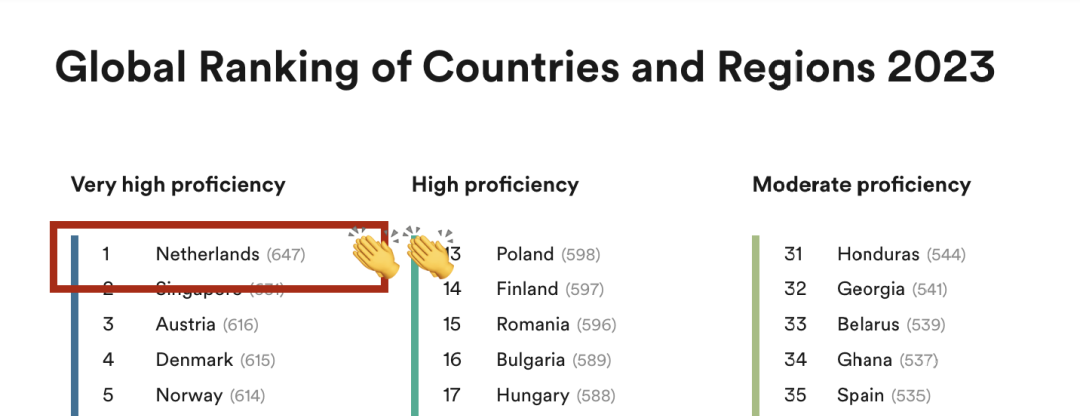Screen dimensions: 1080x416
Task: Click the Bulgaria (589) entry
Action: 554,360
